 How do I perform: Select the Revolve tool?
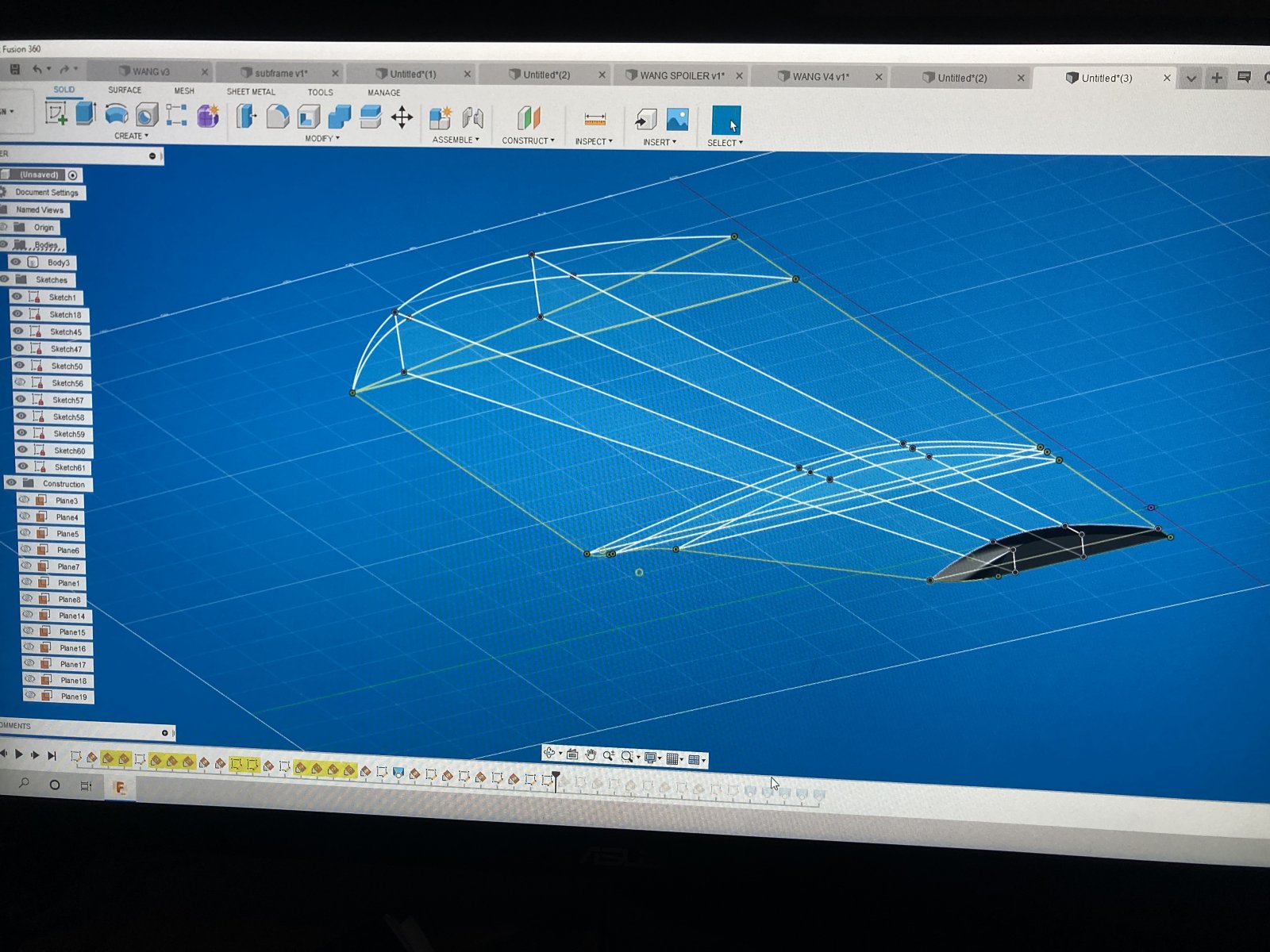point(117,114)
